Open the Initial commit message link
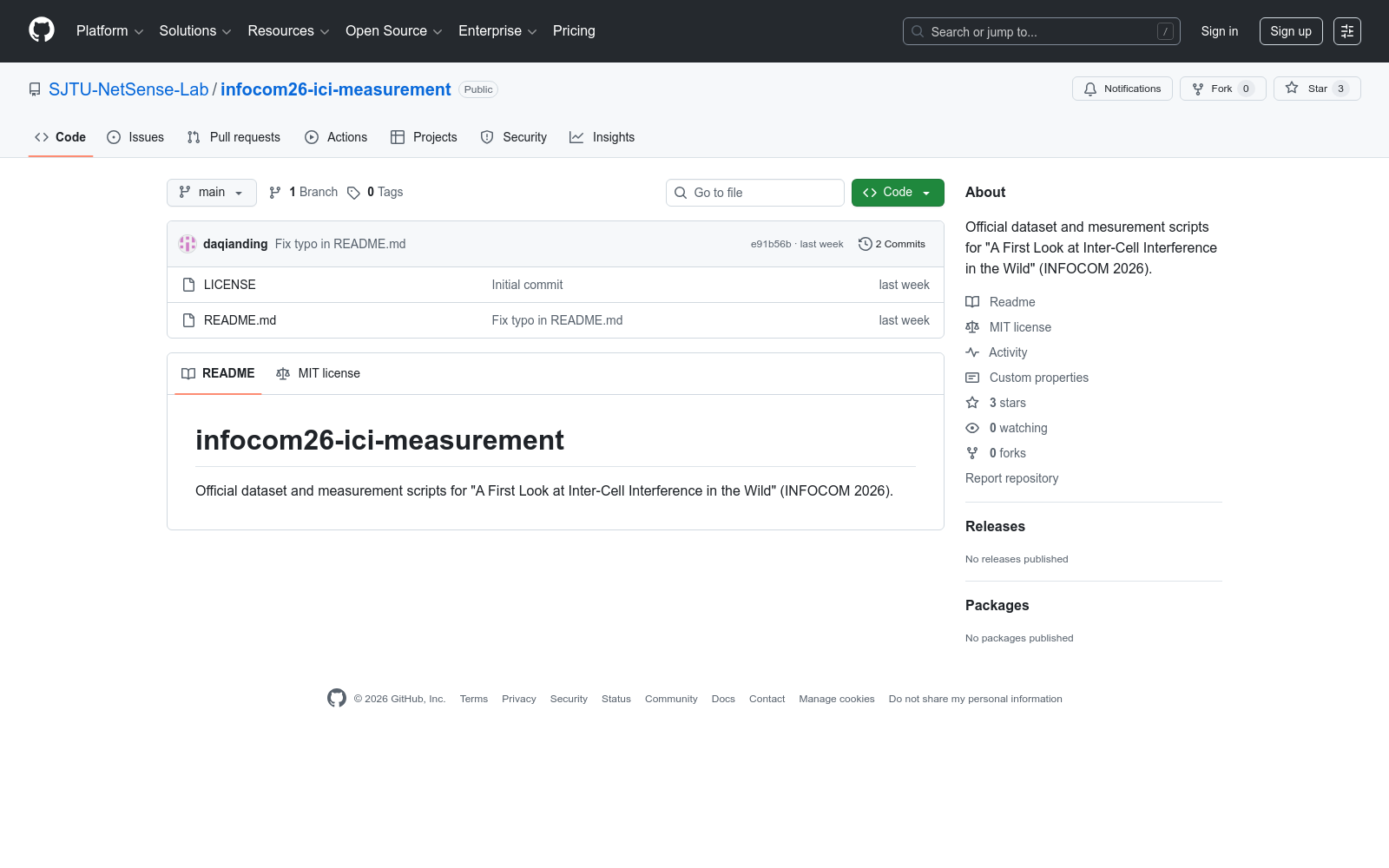Image resolution: width=1389 pixels, height=868 pixels. click(527, 285)
